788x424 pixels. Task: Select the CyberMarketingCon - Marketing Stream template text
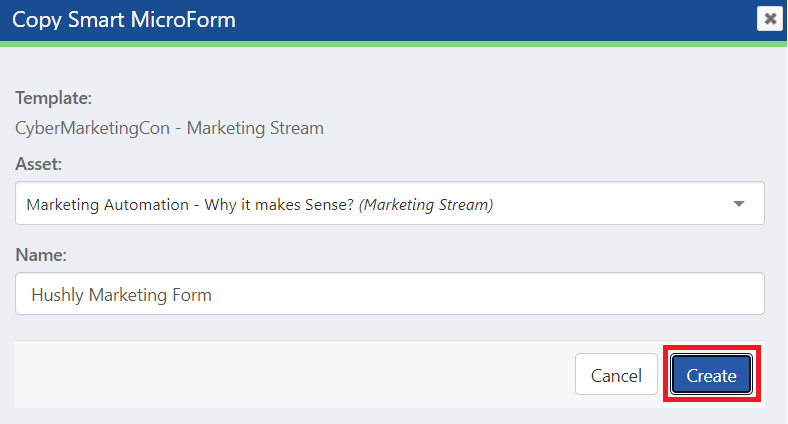170,128
